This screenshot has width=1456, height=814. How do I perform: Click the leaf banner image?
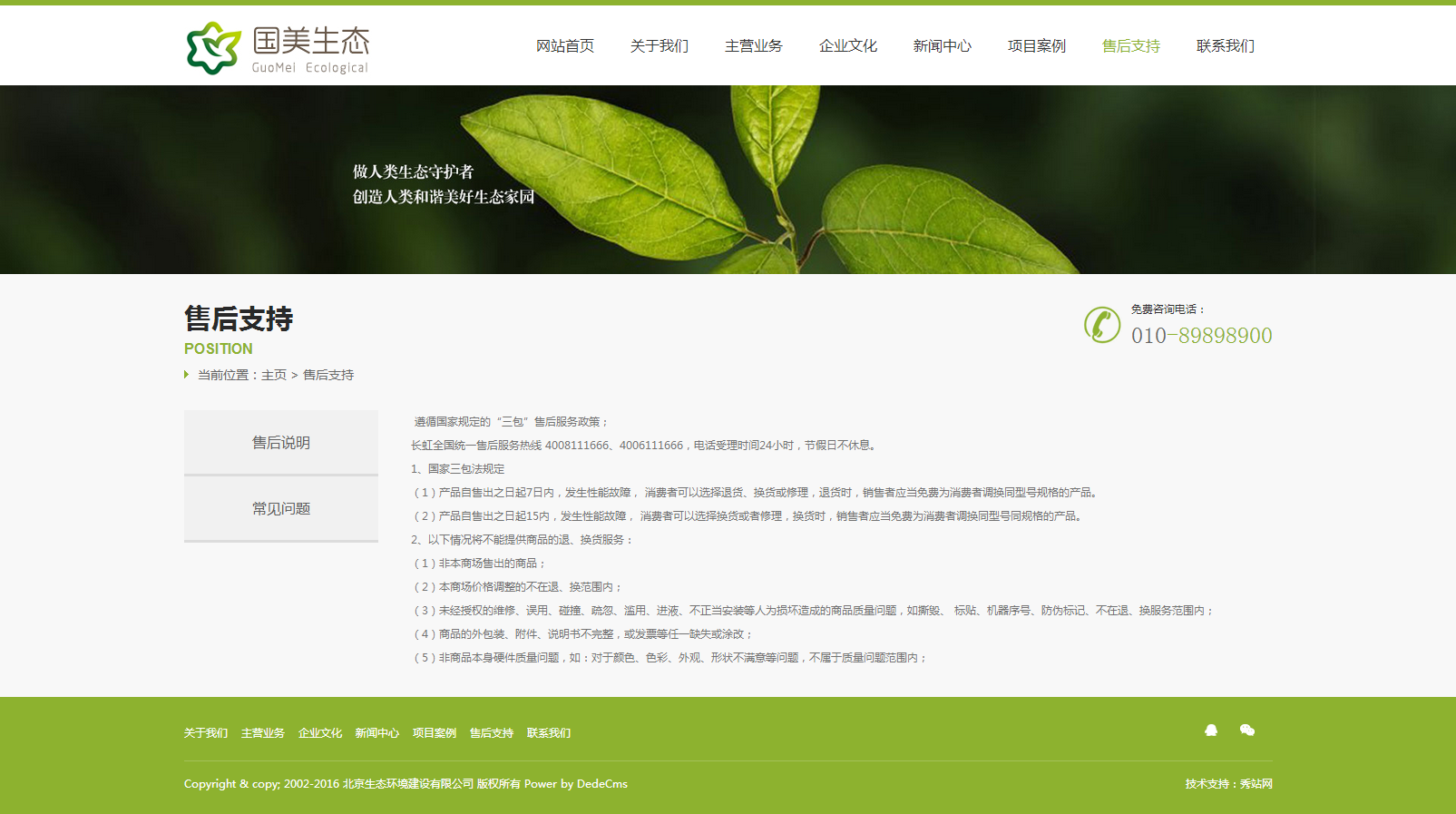point(728,180)
